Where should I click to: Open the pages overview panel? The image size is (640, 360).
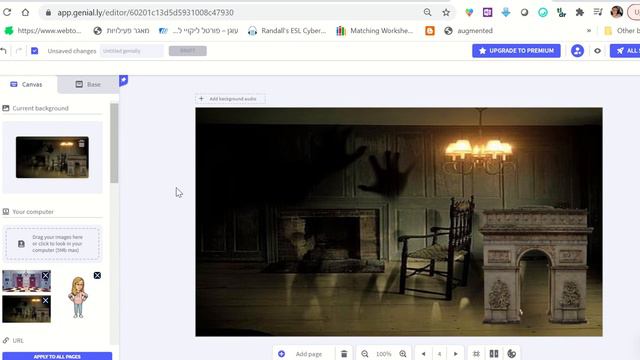pyautogui.click(x=494, y=353)
